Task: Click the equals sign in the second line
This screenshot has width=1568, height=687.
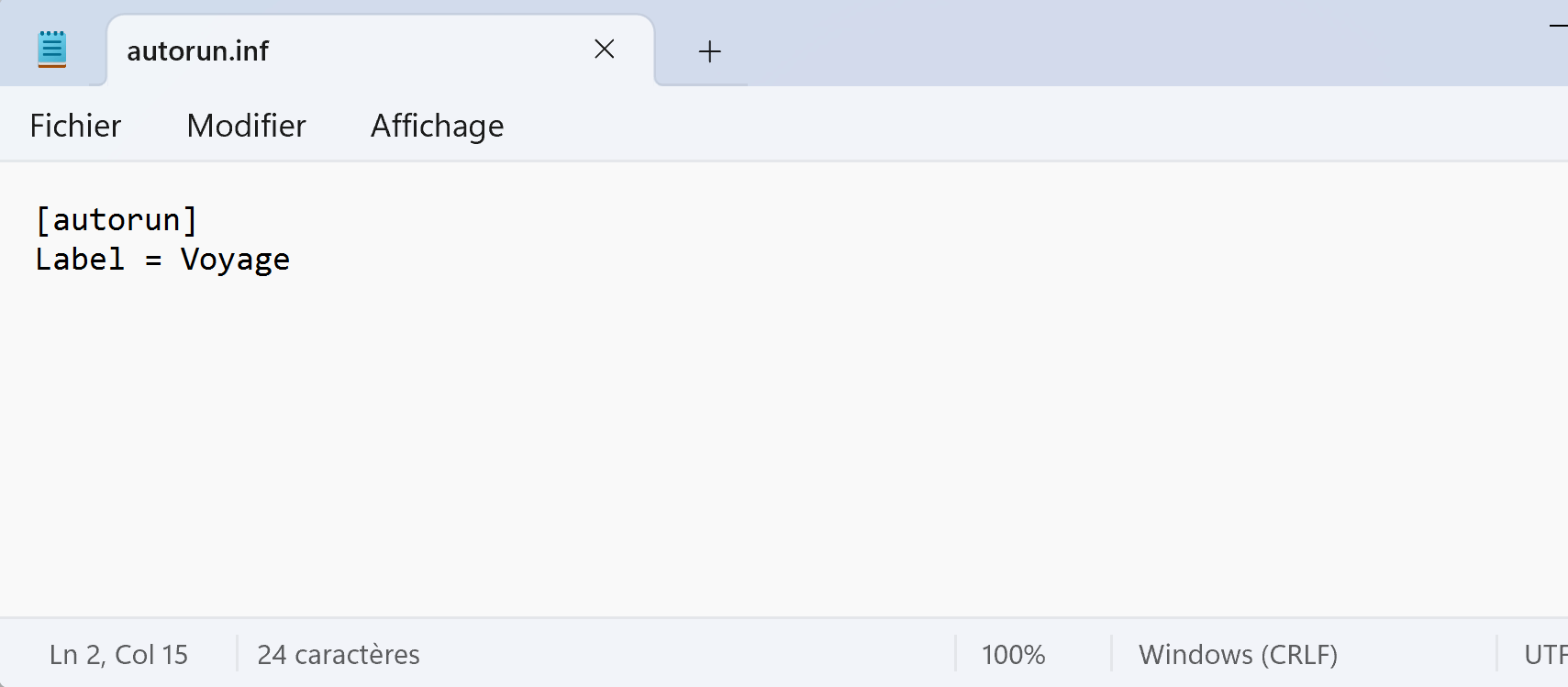Action: 153,260
